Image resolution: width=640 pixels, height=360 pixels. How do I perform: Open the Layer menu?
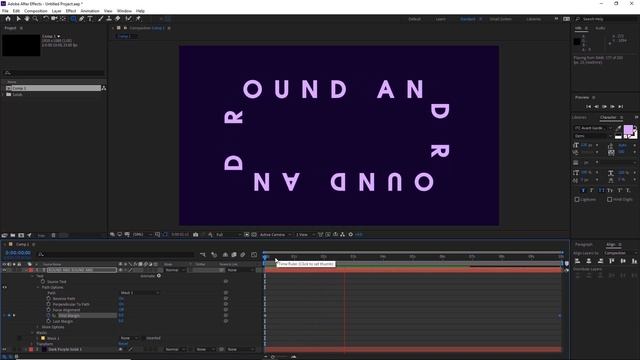56,11
